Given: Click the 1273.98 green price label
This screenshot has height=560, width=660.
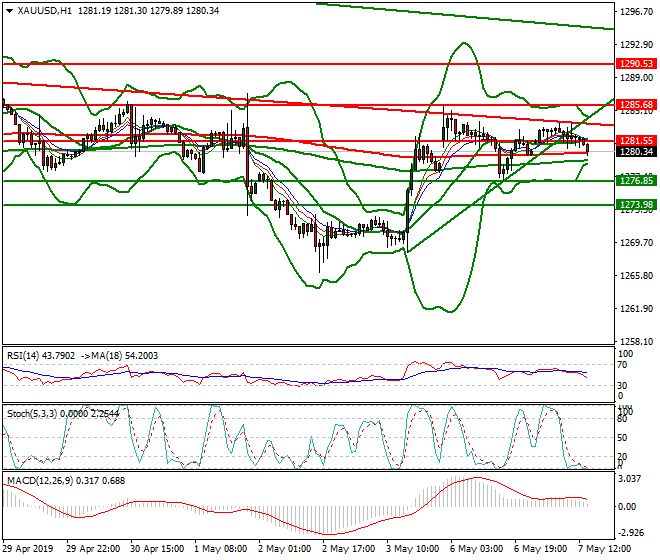Looking at the screenshot, I should pyautogui.click(x=636, y=205).
